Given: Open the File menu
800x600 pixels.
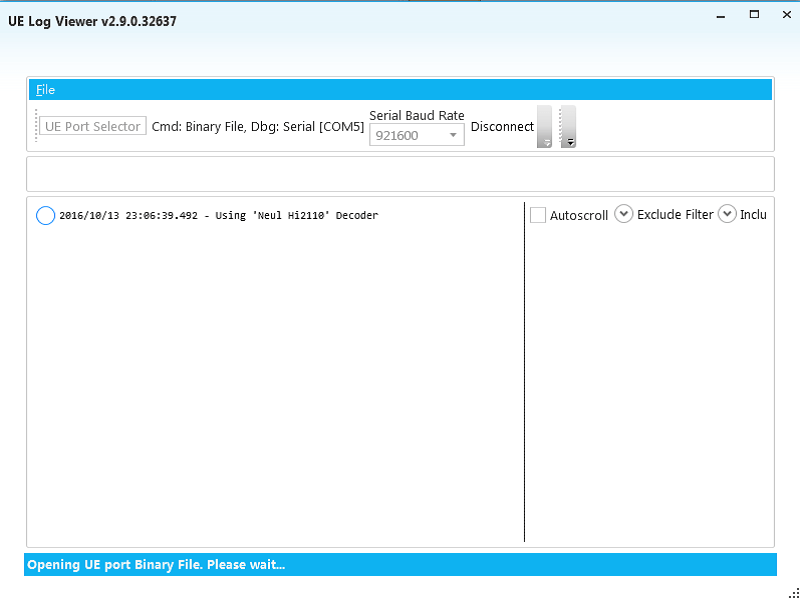Looking at the screenshot, I should point(45,90).
